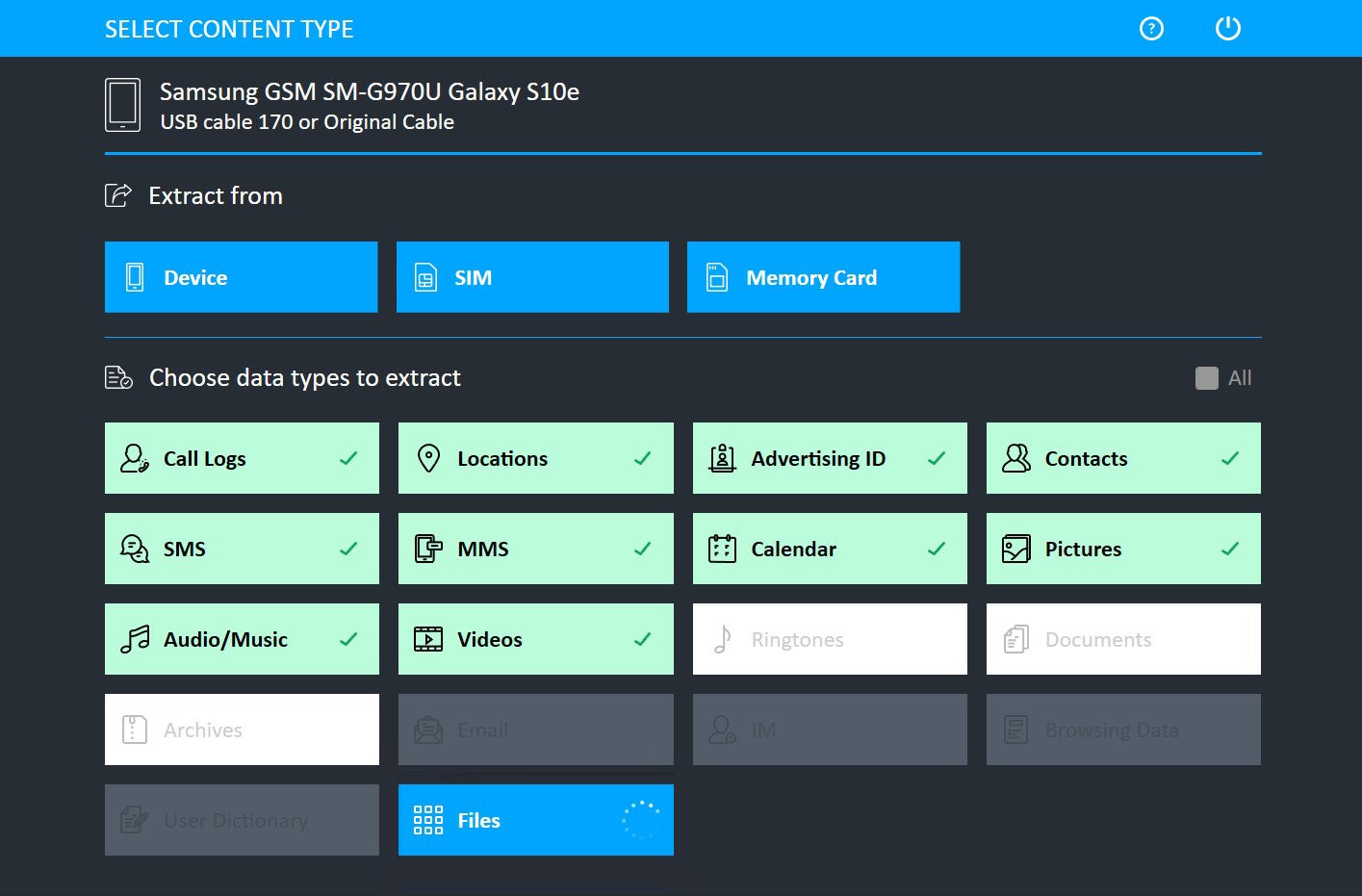This screenshot has width=1362, height=896.
Task: Open the help question mark icon
Action: click(1151, 28)
